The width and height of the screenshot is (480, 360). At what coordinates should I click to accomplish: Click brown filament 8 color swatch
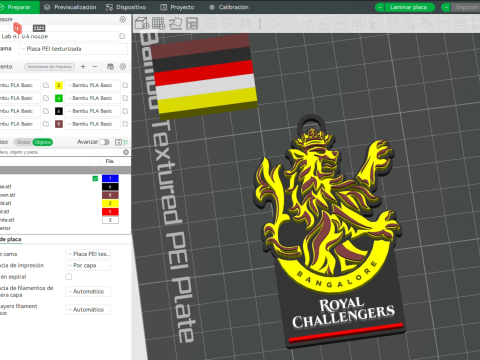[59, 124]
